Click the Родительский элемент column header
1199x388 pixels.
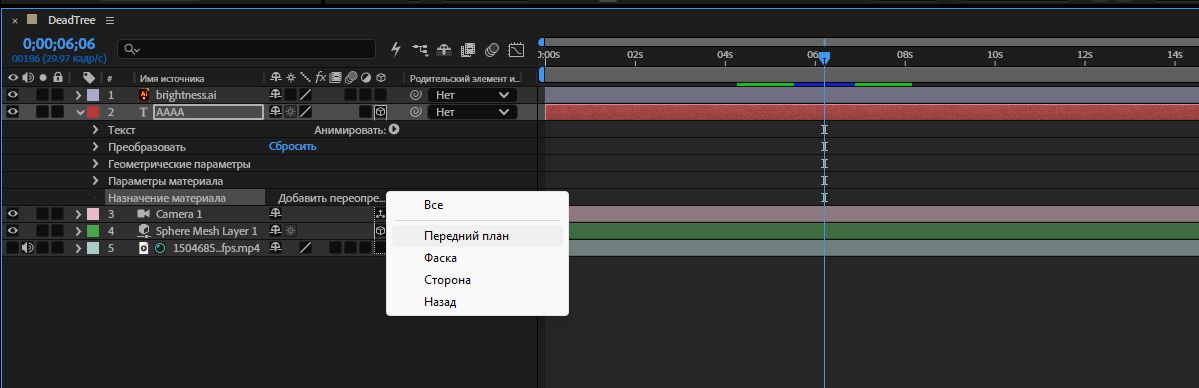[464, 78]
